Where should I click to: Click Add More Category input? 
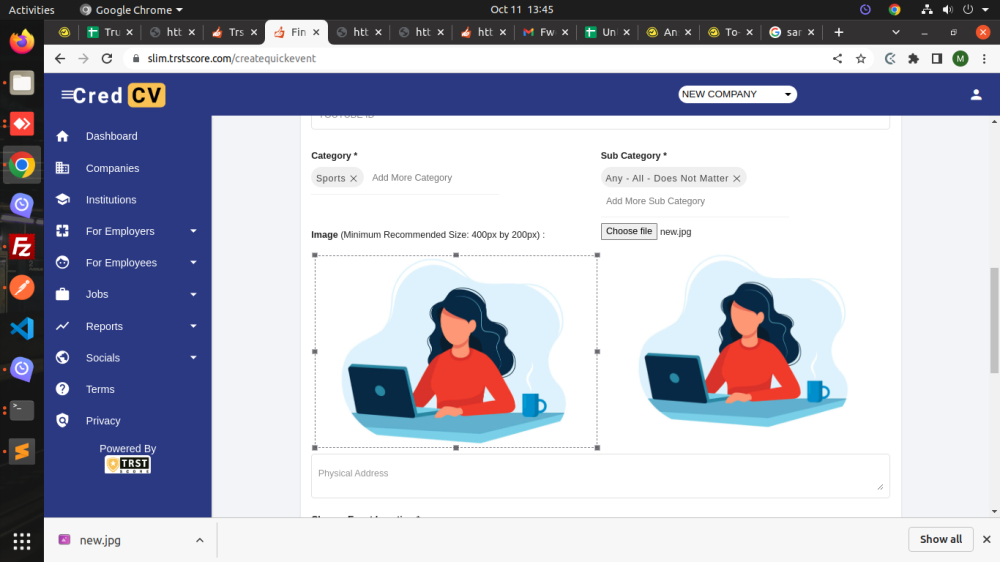pyautogui.click(x=434, y=178)
